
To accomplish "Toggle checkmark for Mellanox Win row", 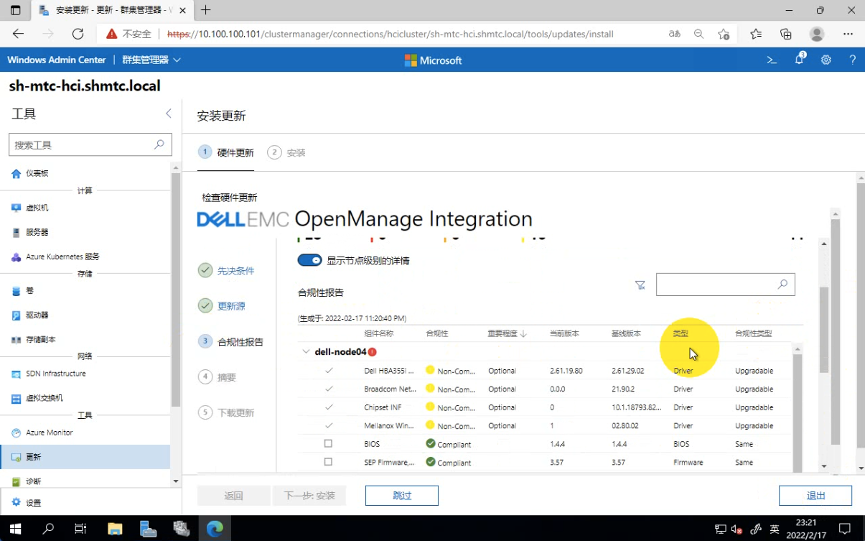I will tap(329, 426).
